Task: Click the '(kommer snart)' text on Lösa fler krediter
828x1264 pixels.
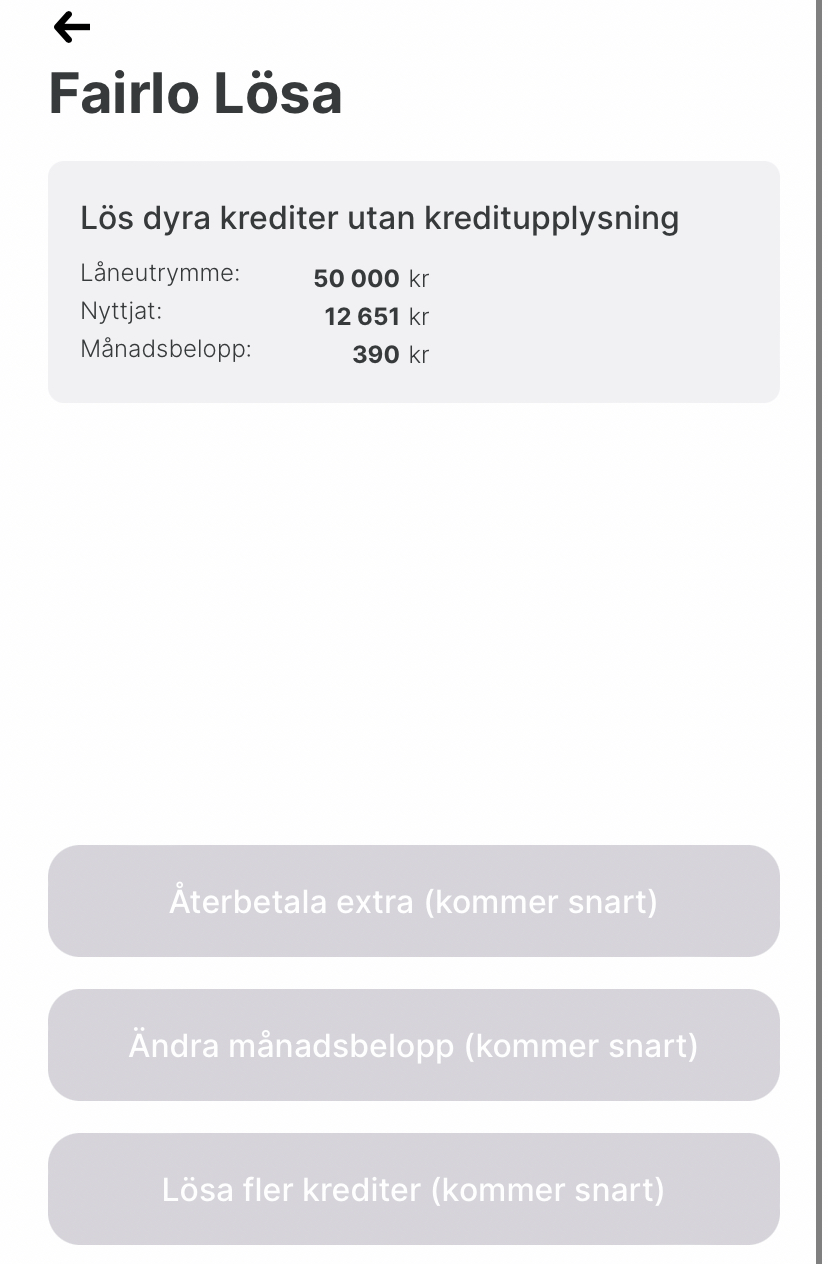Action: click(547, 1190)
